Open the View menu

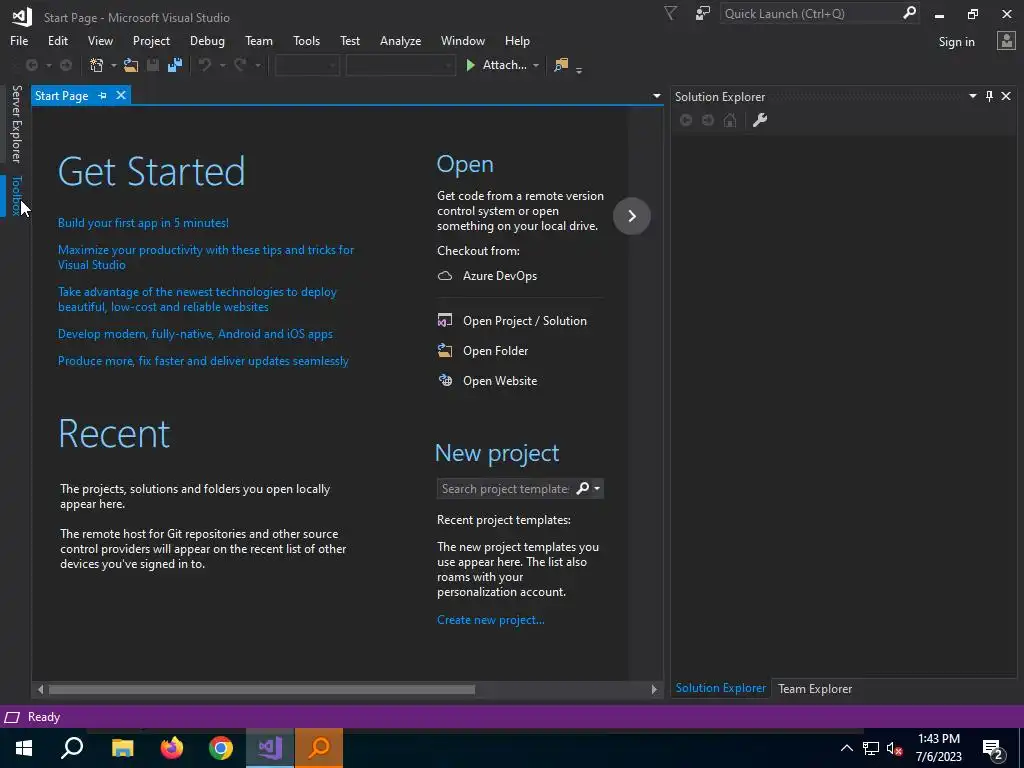point(100,40)
